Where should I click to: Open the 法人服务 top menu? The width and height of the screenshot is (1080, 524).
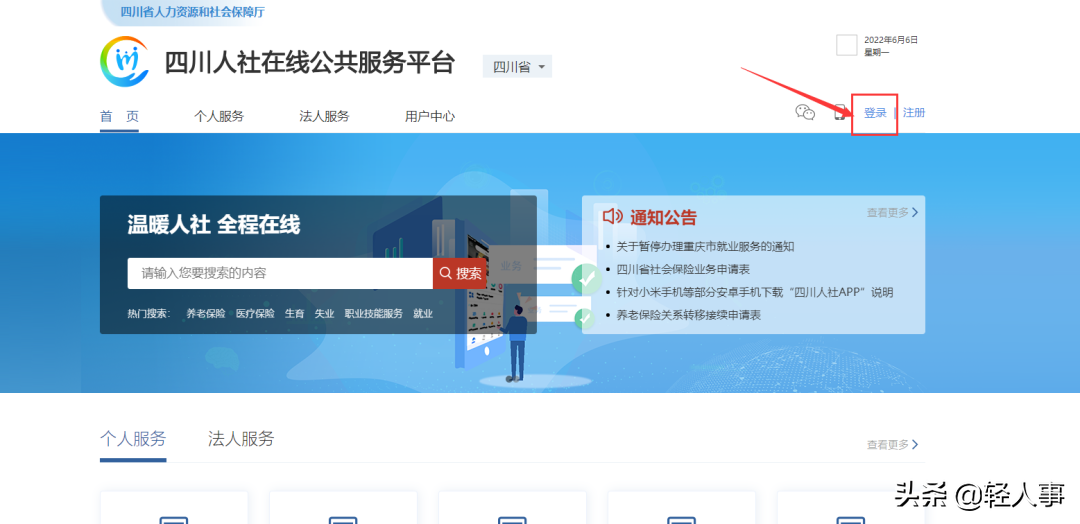point(324,116)
